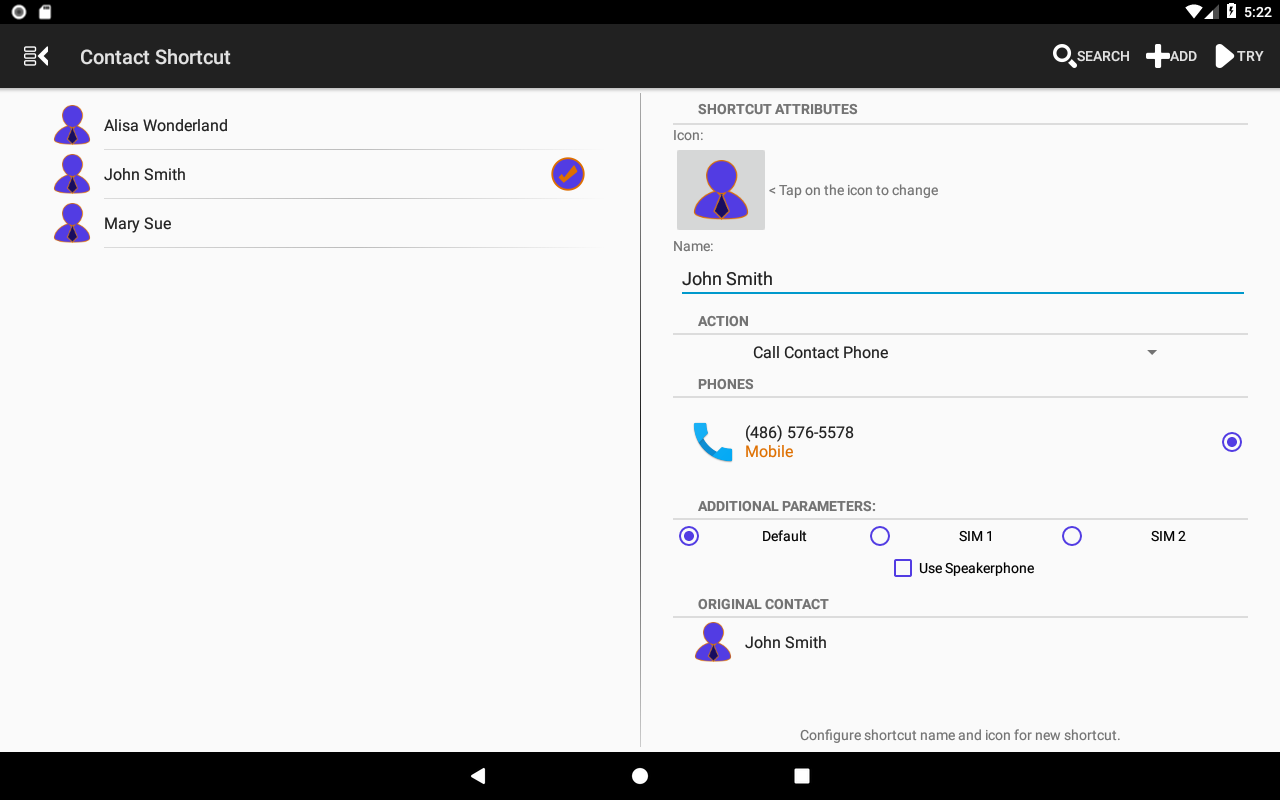Click Alisa Wonderland's avatar icon
The width and height of the screenshot is (1280, 800).
(72, 125)
